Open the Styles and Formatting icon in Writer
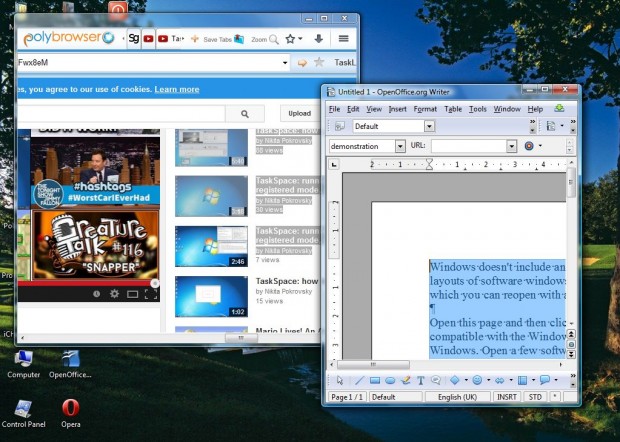The image size is (620, 442). click(x=340, y=126)
